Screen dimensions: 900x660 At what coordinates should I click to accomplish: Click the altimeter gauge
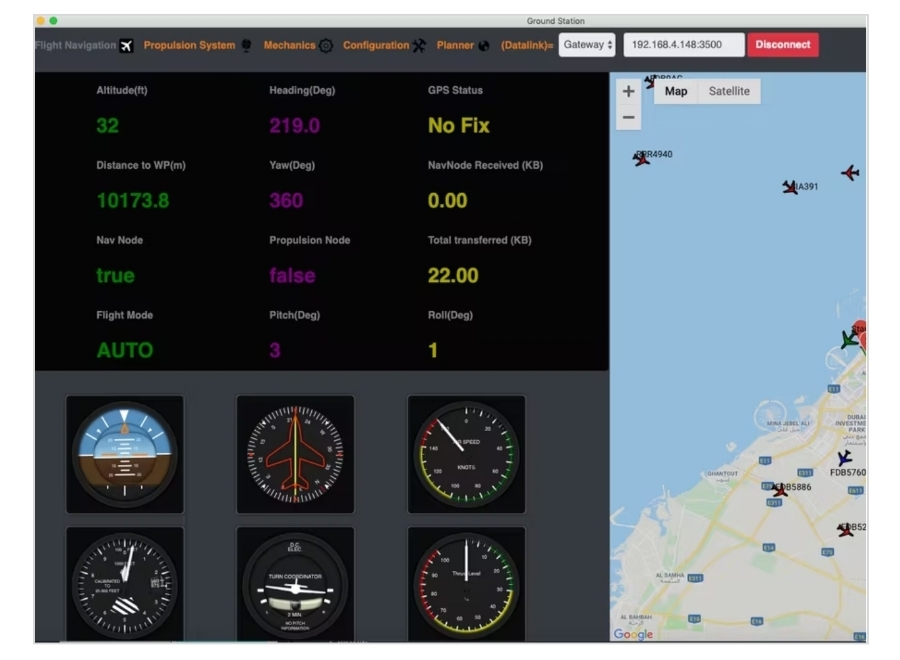[x=125, y=584]
